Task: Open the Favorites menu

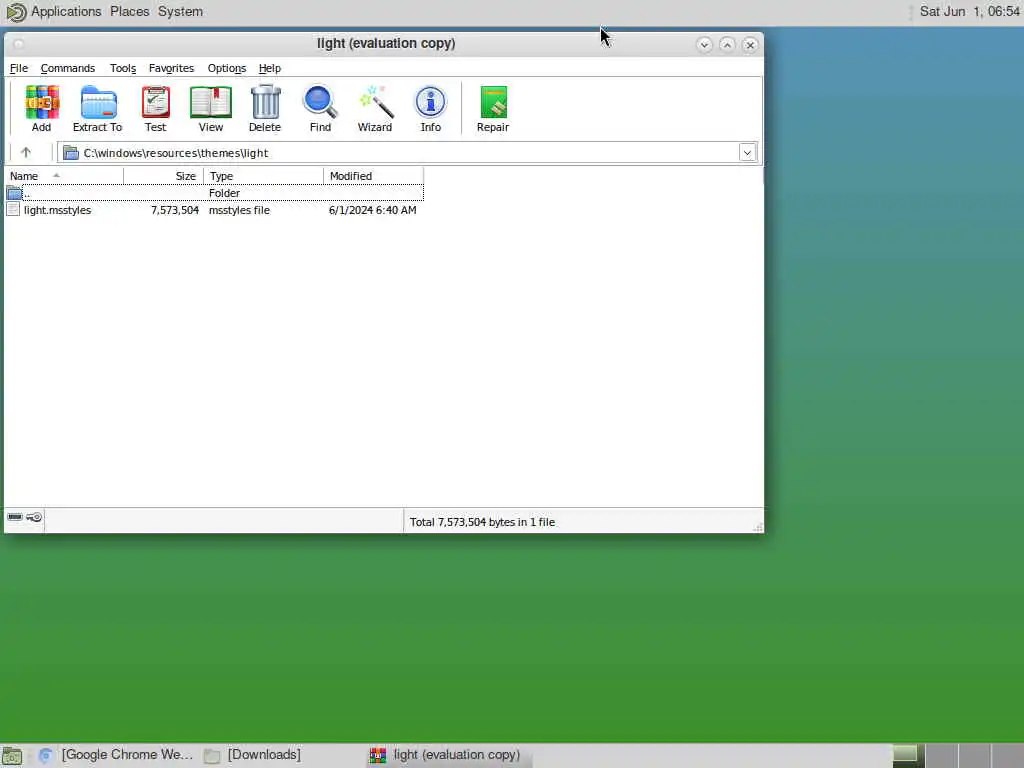Action: [x=171, y=68]
